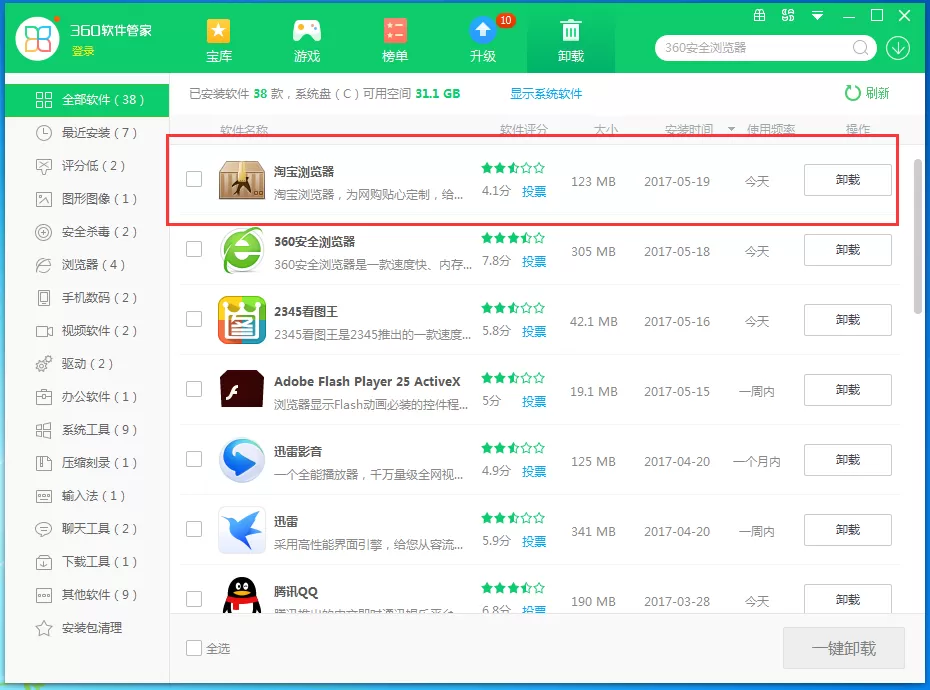
Task: Click the 2345看图王 app icon
Action: (241, 320)
